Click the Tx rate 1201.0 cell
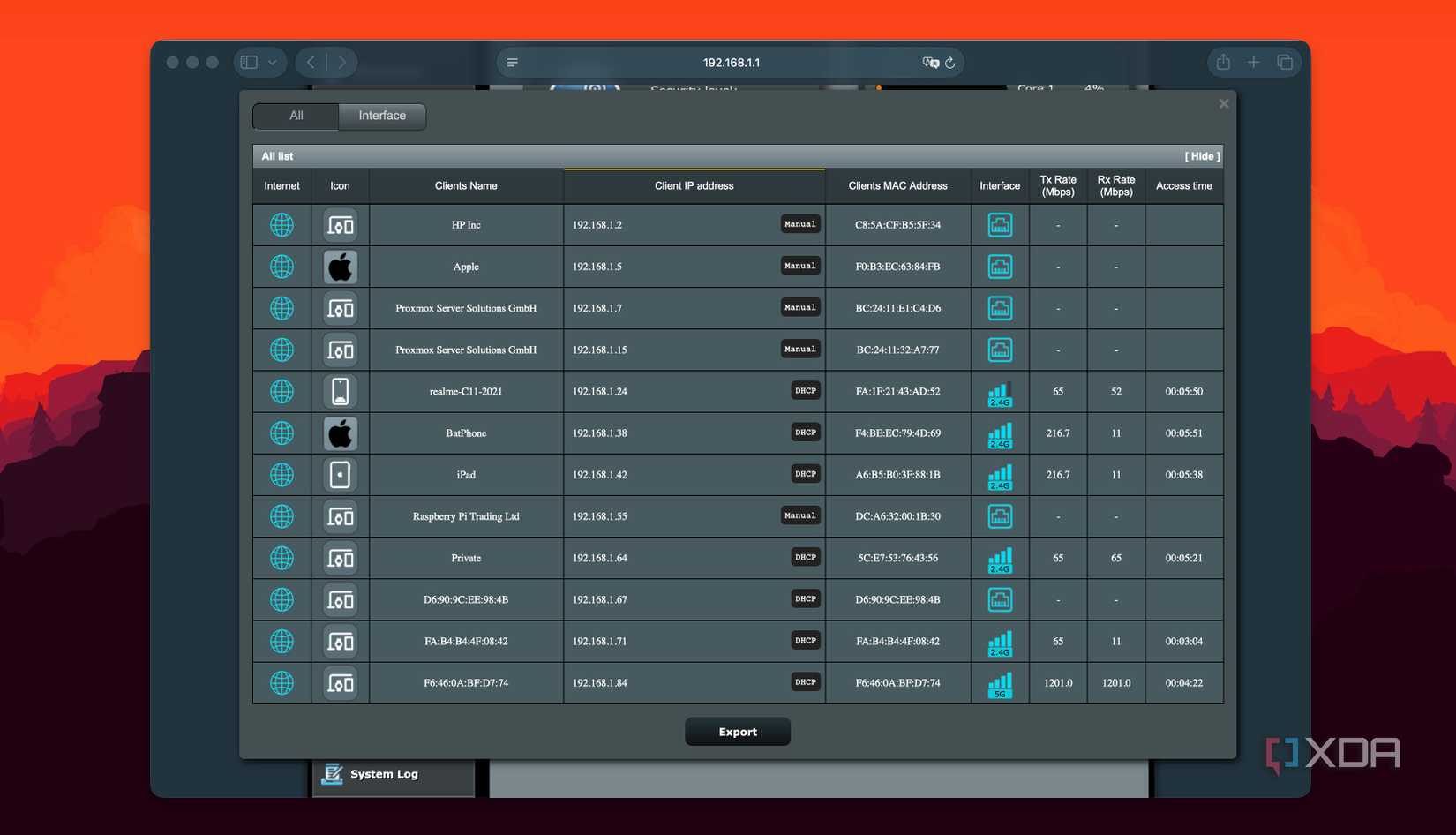The width and height of the screenshot is (1456, 835). point(1058,683)
